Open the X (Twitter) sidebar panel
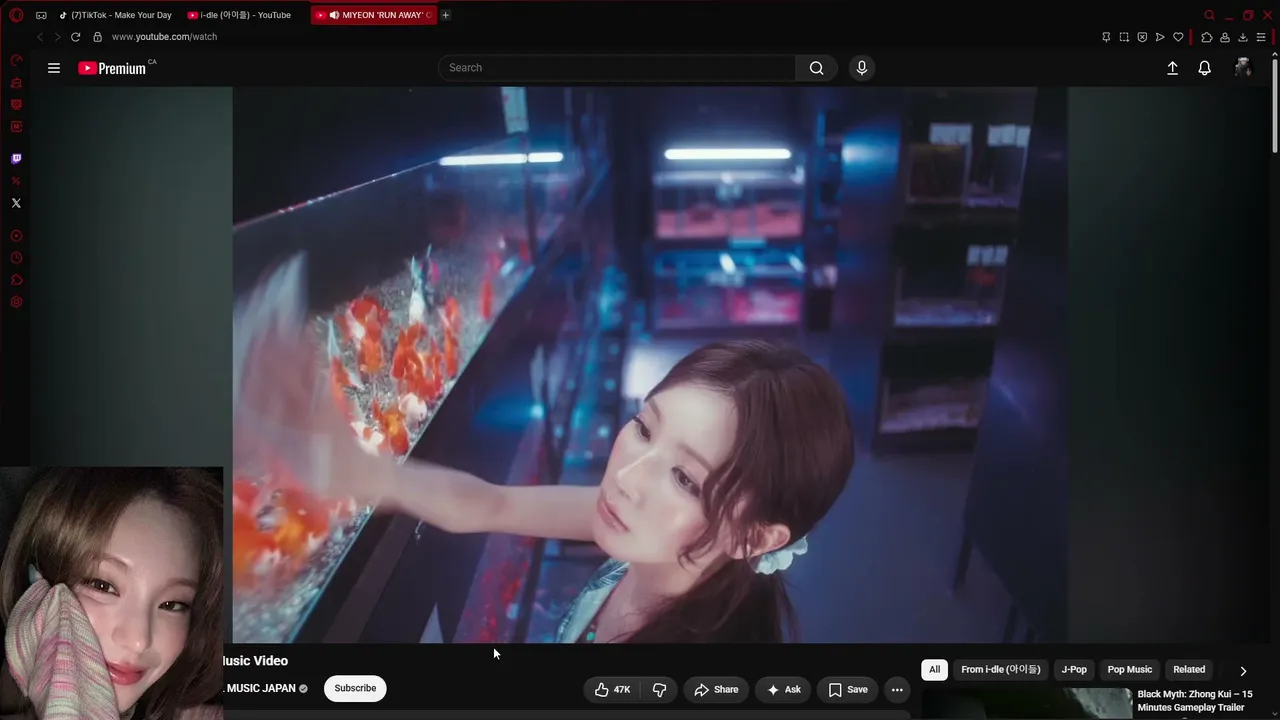Viewport: 1280px width, 720px height. click(x=16, y=203)
